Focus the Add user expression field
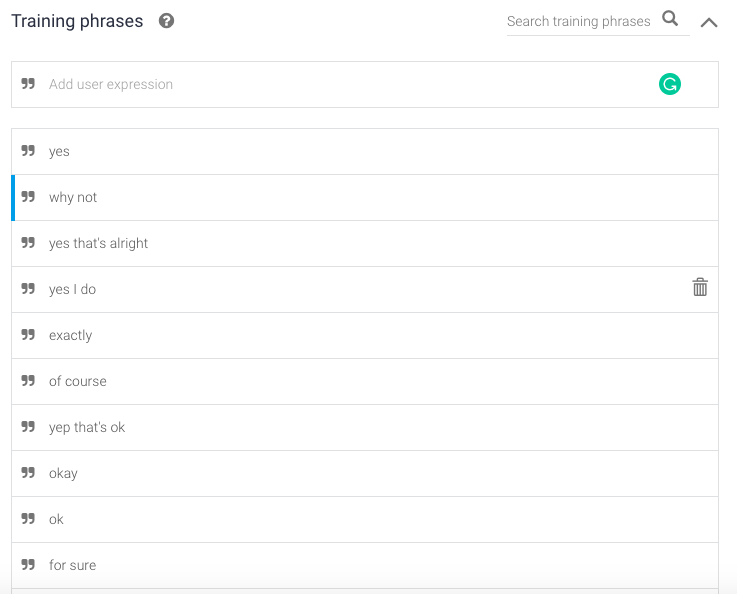The width and height of the screenshot is (737, 594). 365,84
